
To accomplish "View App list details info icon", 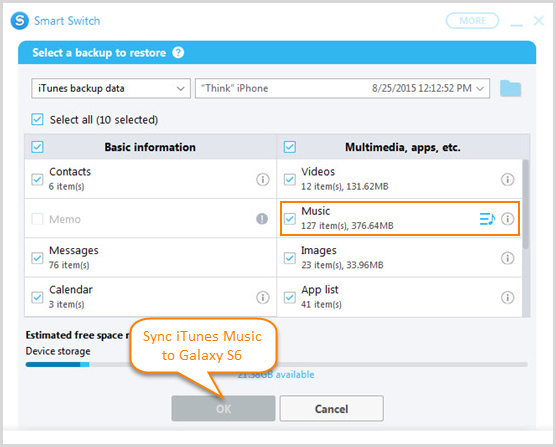I will click(x=507, y=297).
